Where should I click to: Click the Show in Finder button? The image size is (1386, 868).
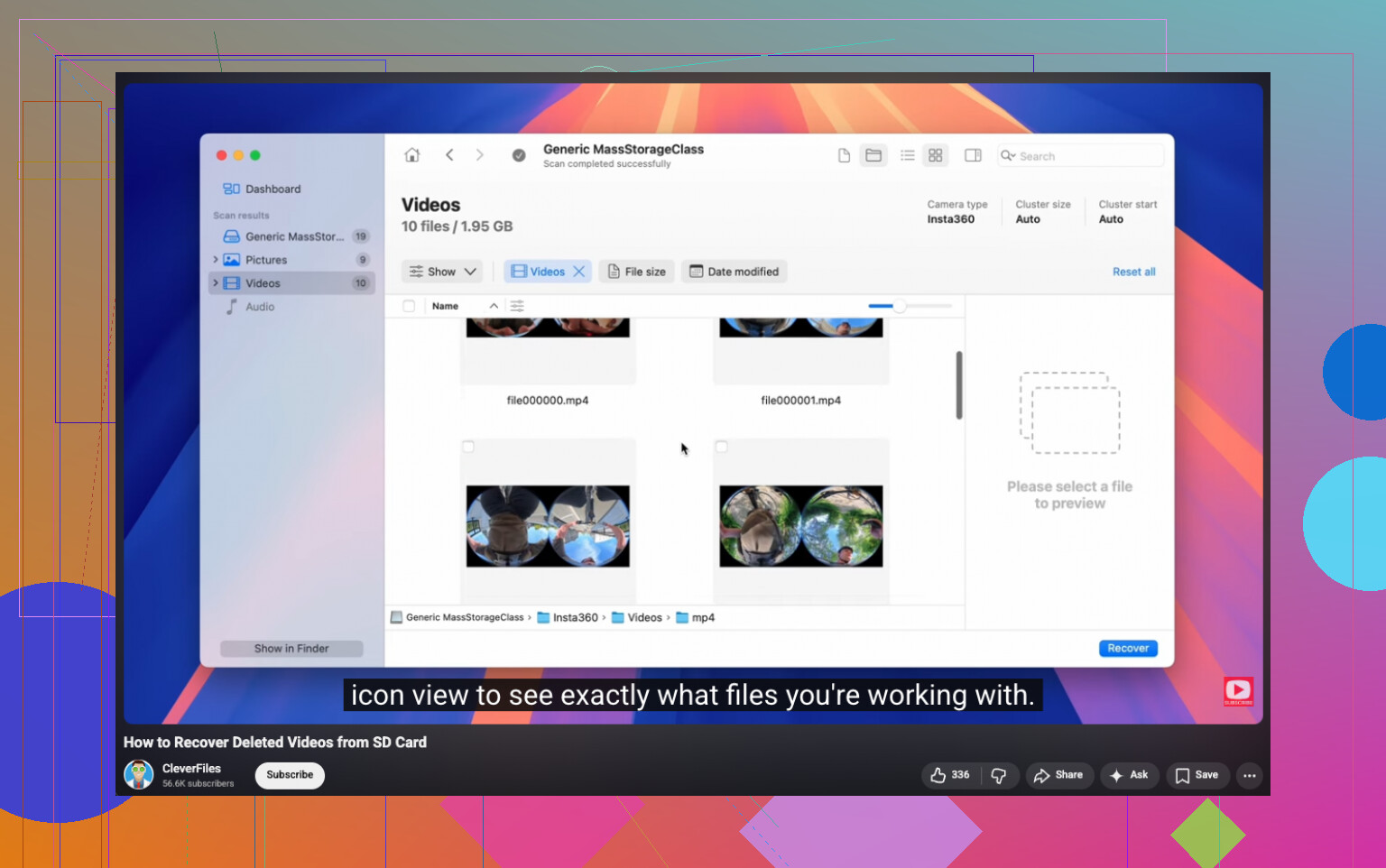pos(291,649)
